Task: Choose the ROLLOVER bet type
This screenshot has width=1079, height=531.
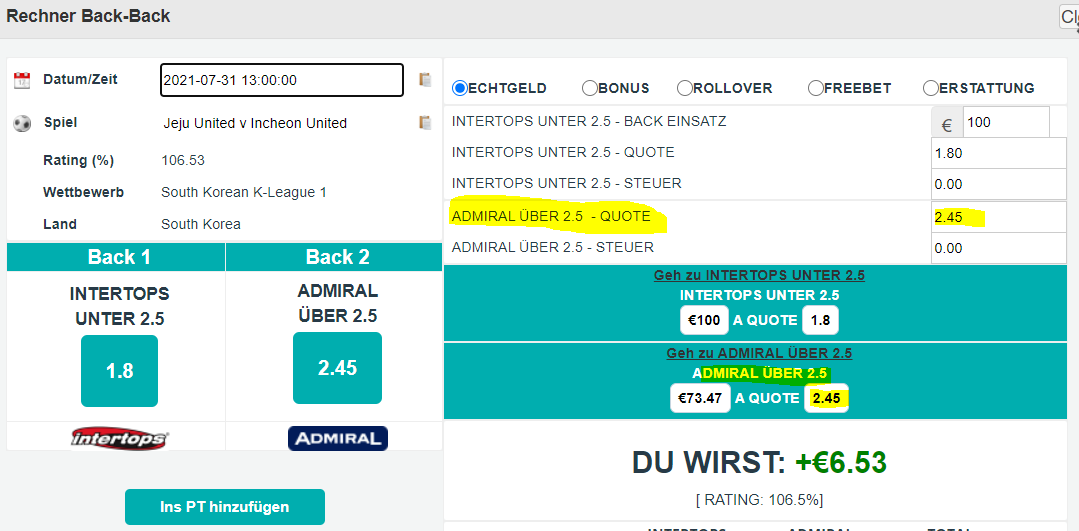Action: tap(685, 88)
